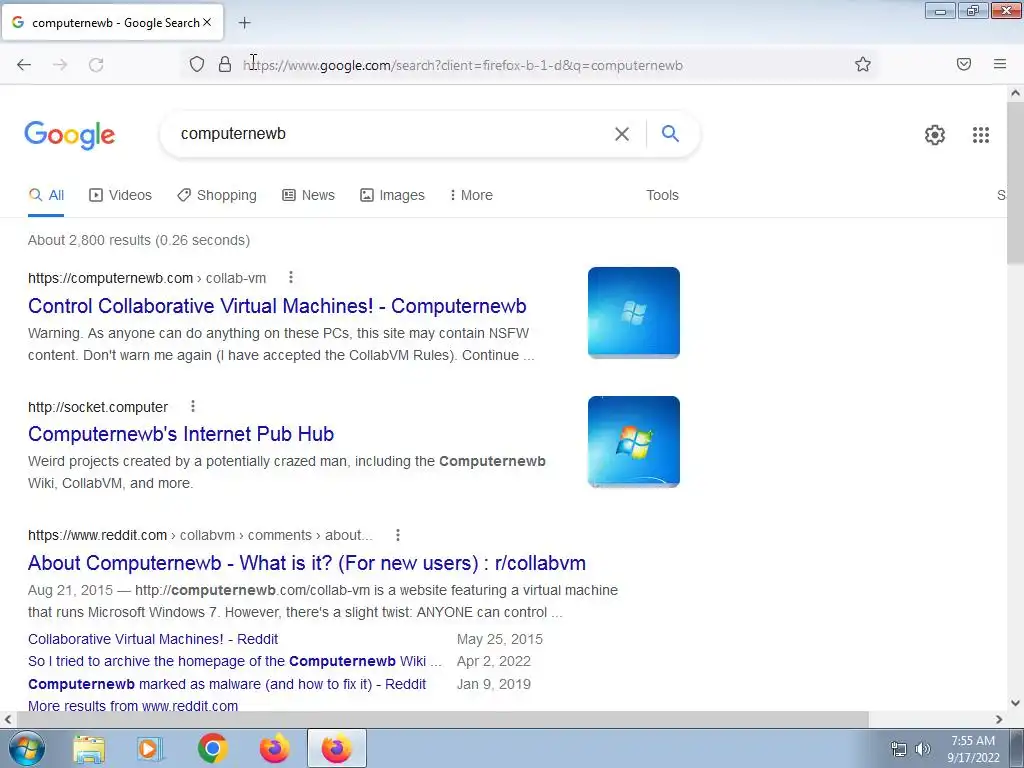
Task: Select the All results tab
Action: pyautogui.click(x=46, y=195)
